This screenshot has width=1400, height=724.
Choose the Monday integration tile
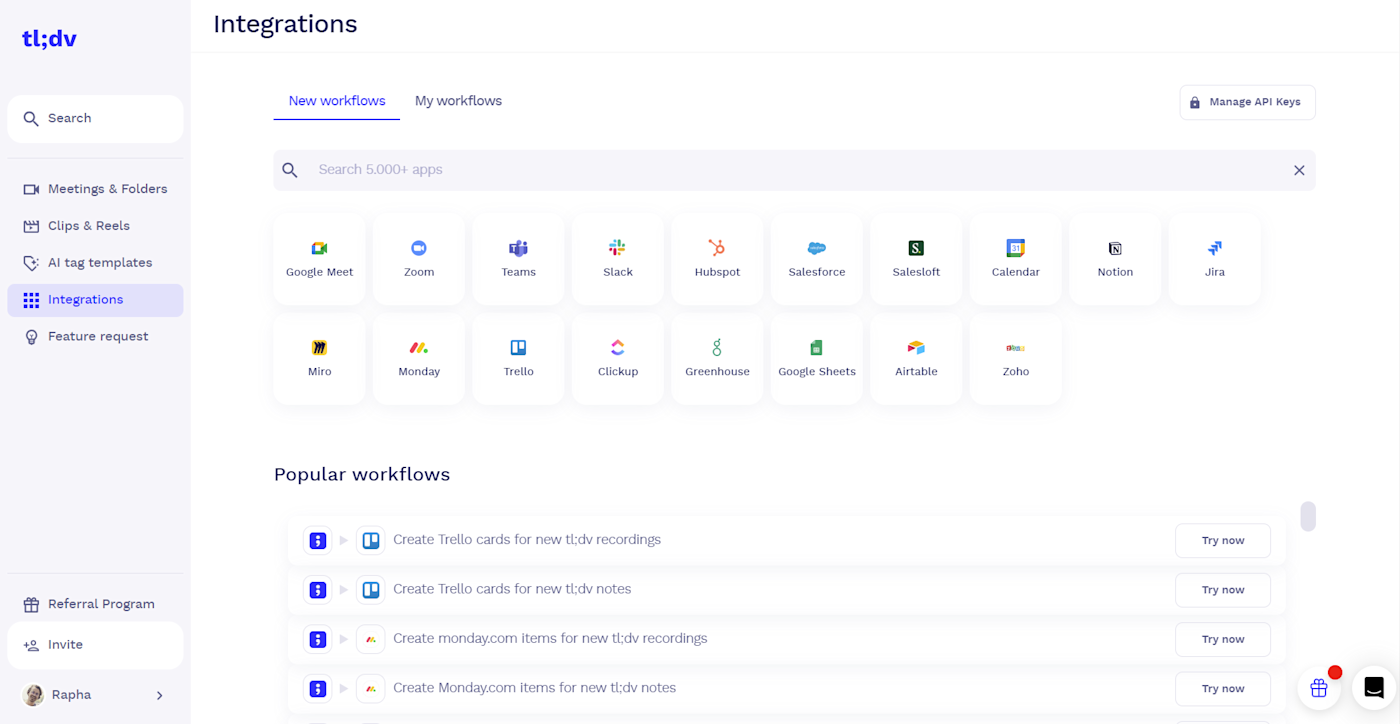[x=419, y=359]
